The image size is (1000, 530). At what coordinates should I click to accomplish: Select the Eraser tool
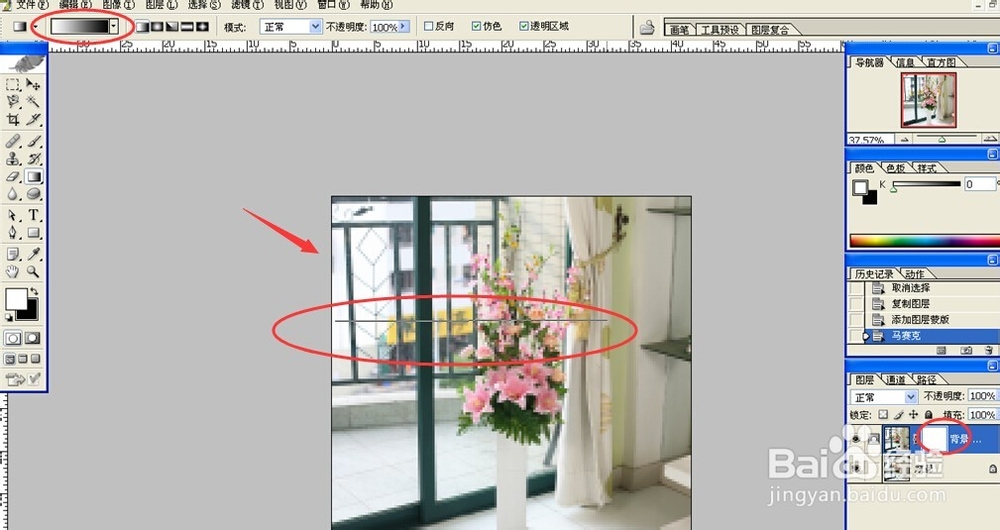pos(13,177)
